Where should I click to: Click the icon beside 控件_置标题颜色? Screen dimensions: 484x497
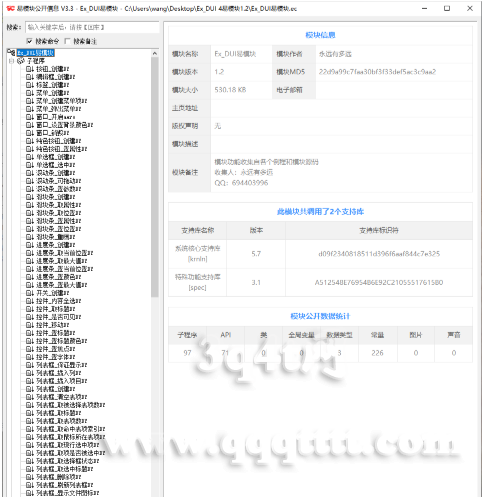click(x=30, y=341)
